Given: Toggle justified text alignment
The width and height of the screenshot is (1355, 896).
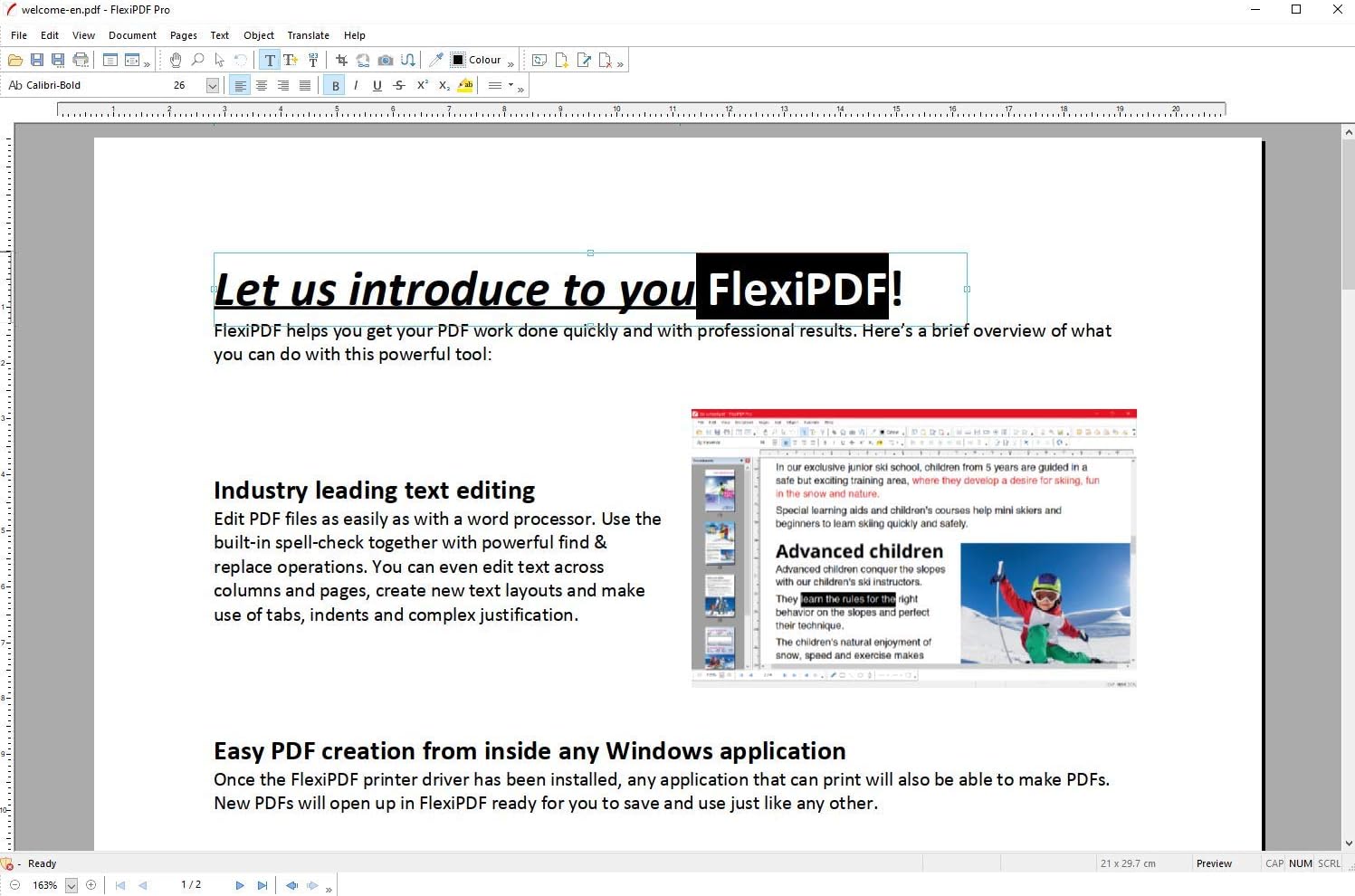Looking at the screenshot, I should [305, 85].
